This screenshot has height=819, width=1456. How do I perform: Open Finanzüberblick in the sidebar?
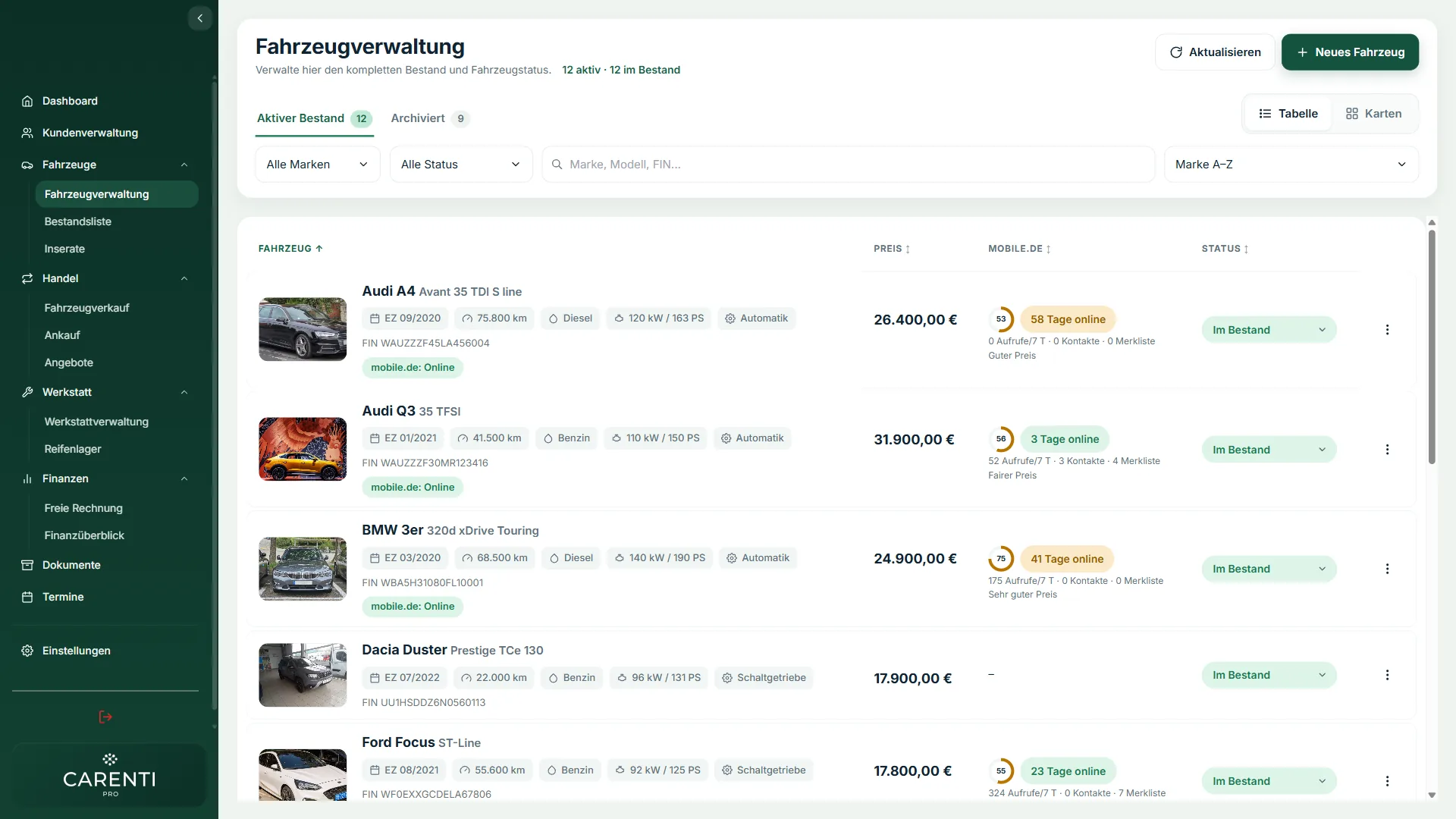pyautogui.click(x=84, y=535)
